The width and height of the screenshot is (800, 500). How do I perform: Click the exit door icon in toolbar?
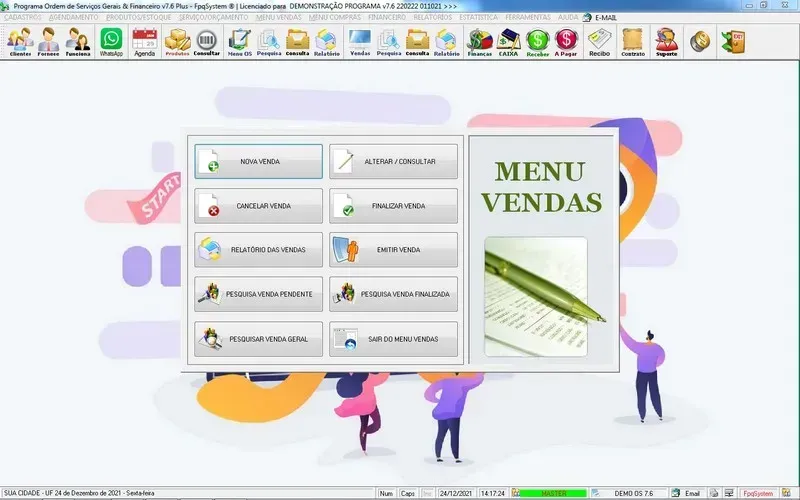tap(737, 41)
